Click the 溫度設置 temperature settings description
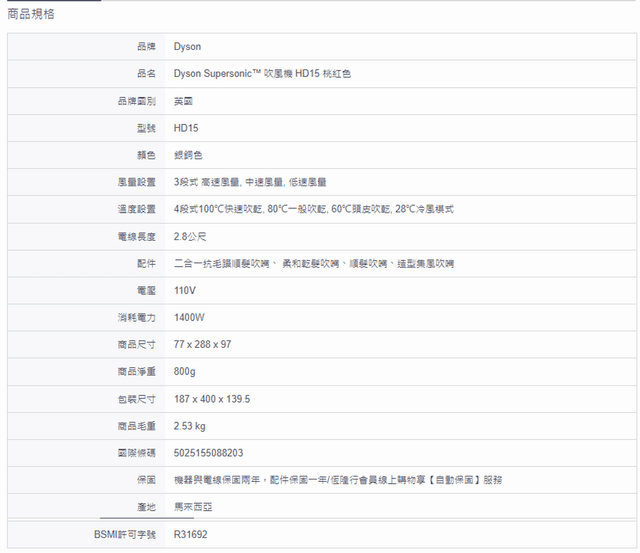The image size is (640, 553). click(314, 209)
